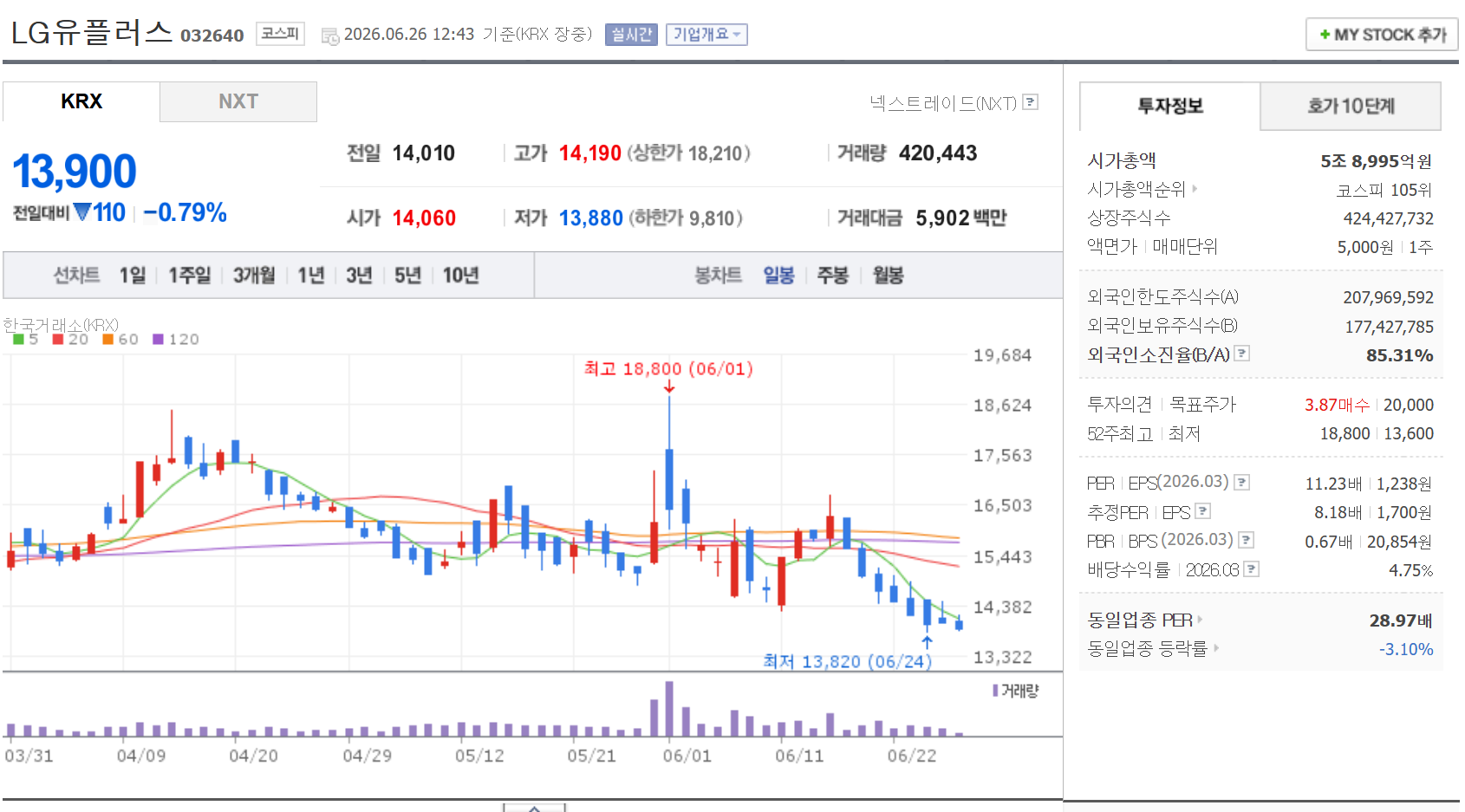Click the 거래량 volume legend marker
Viewport: 1465px width, 812px height.
(995, 691)
